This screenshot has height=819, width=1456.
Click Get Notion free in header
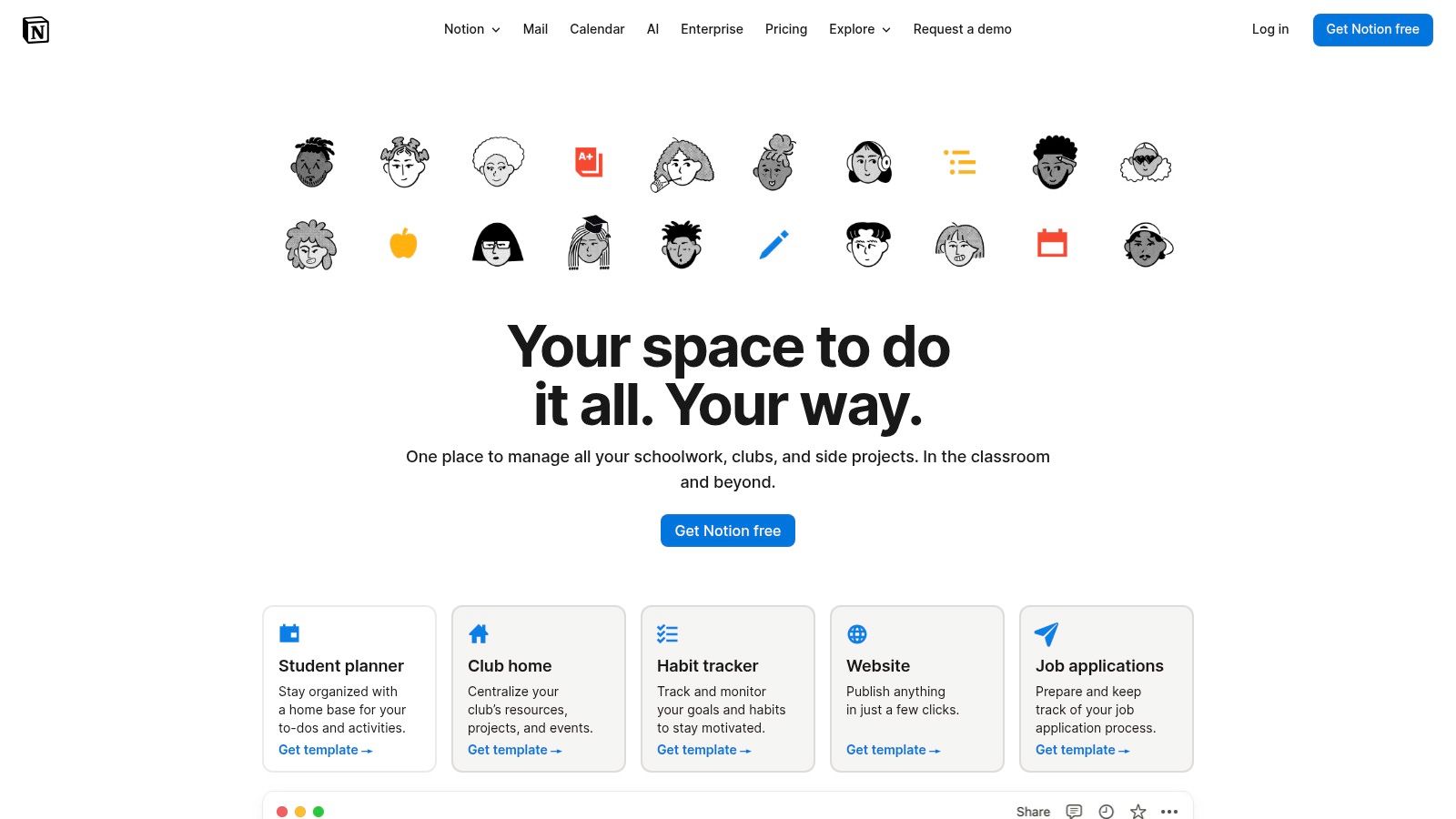1372,29
